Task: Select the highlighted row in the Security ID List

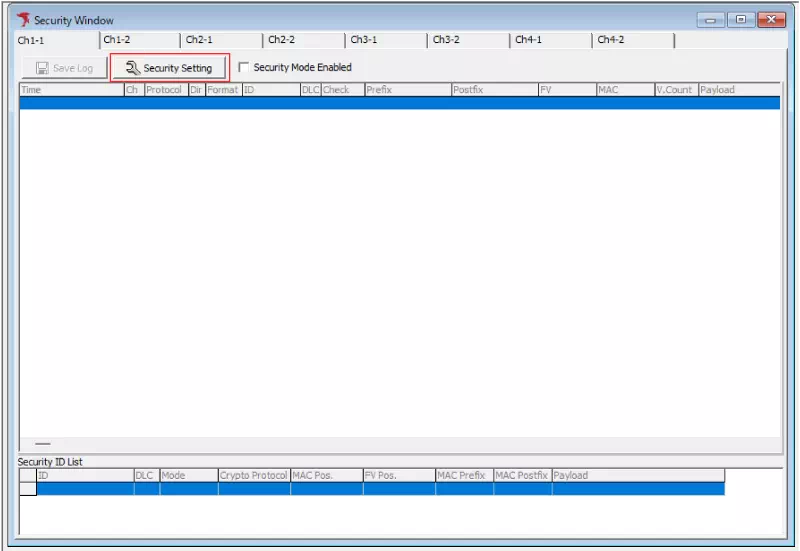Action: click(381, 489)
